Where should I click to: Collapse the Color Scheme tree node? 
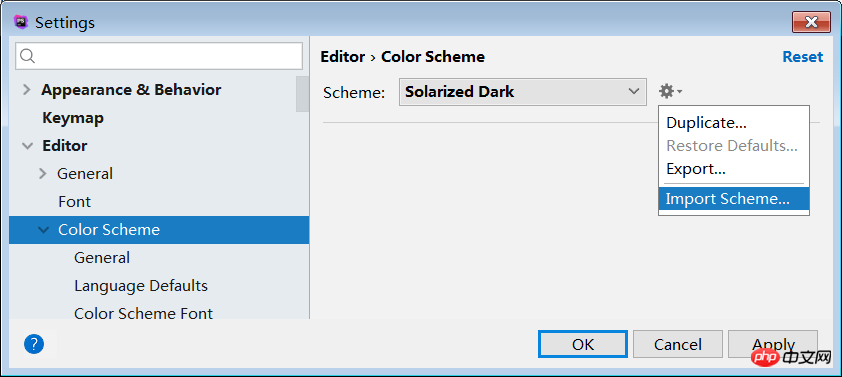43,230
